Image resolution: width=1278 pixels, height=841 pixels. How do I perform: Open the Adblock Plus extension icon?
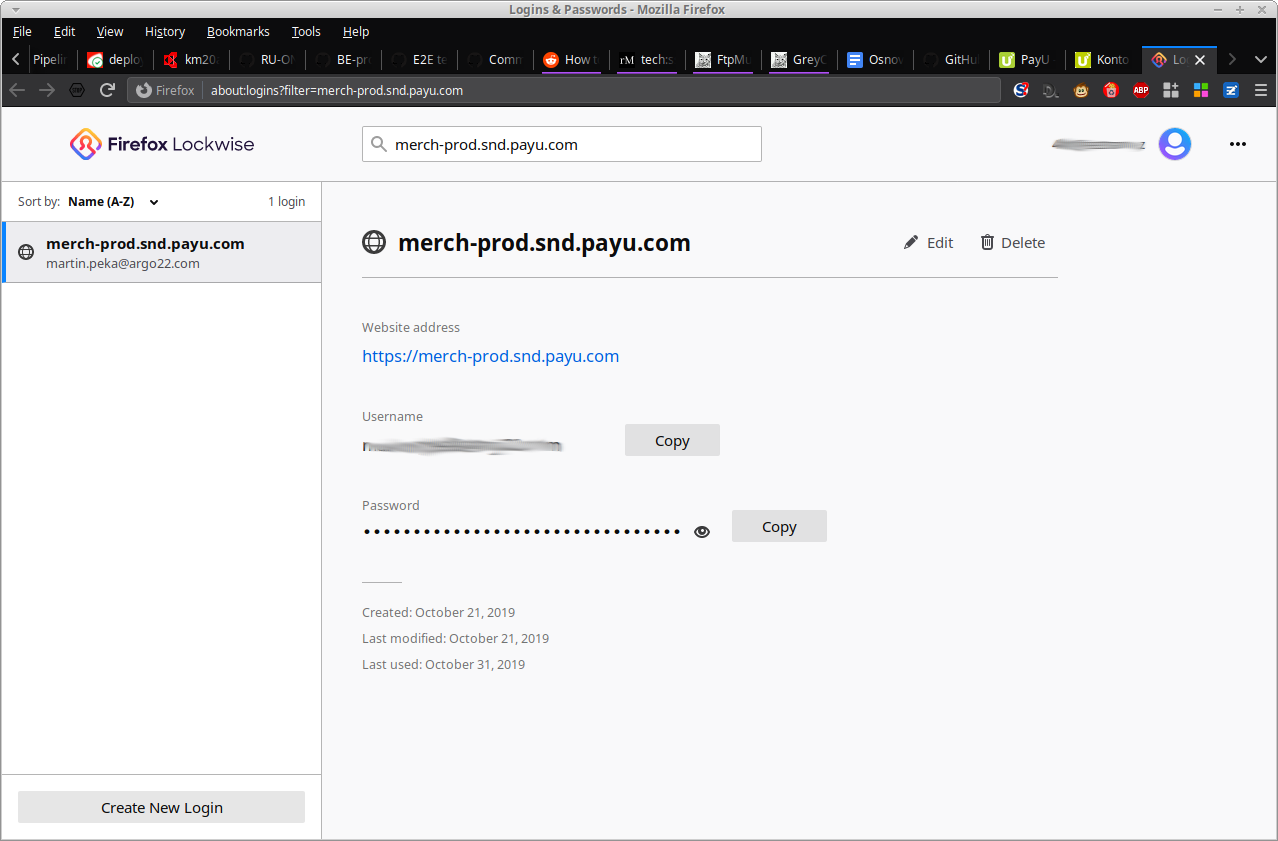pos(1140,90)
